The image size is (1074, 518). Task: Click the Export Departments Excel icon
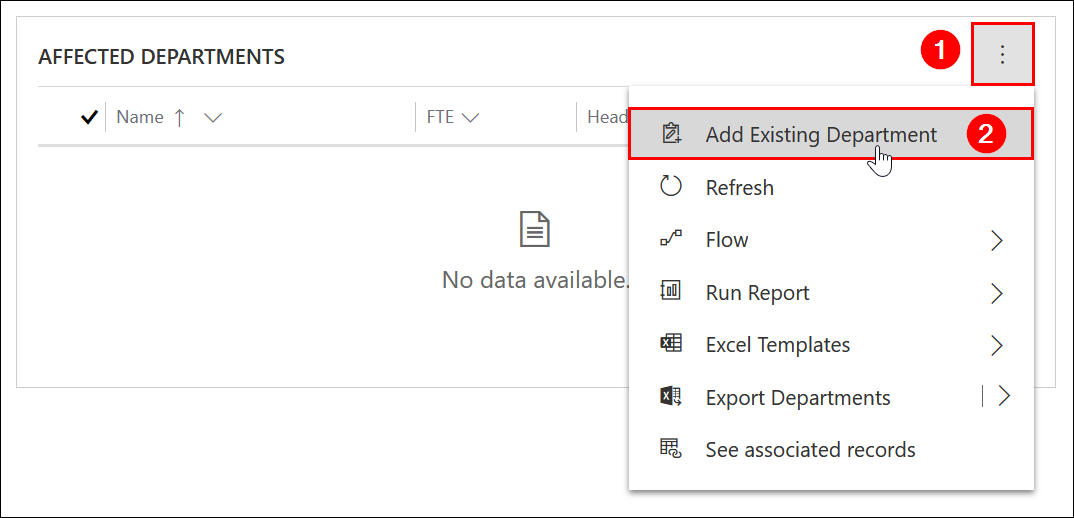click(x=671, y=397)
